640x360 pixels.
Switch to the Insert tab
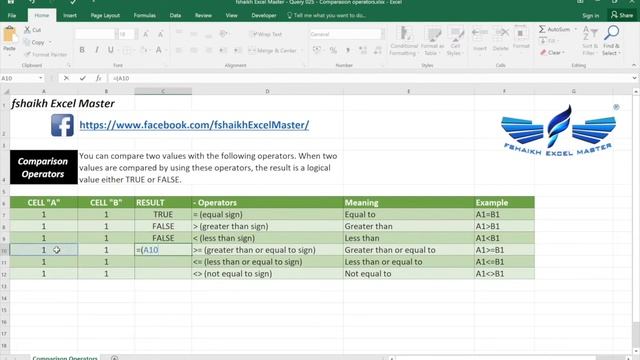point(70,15)
